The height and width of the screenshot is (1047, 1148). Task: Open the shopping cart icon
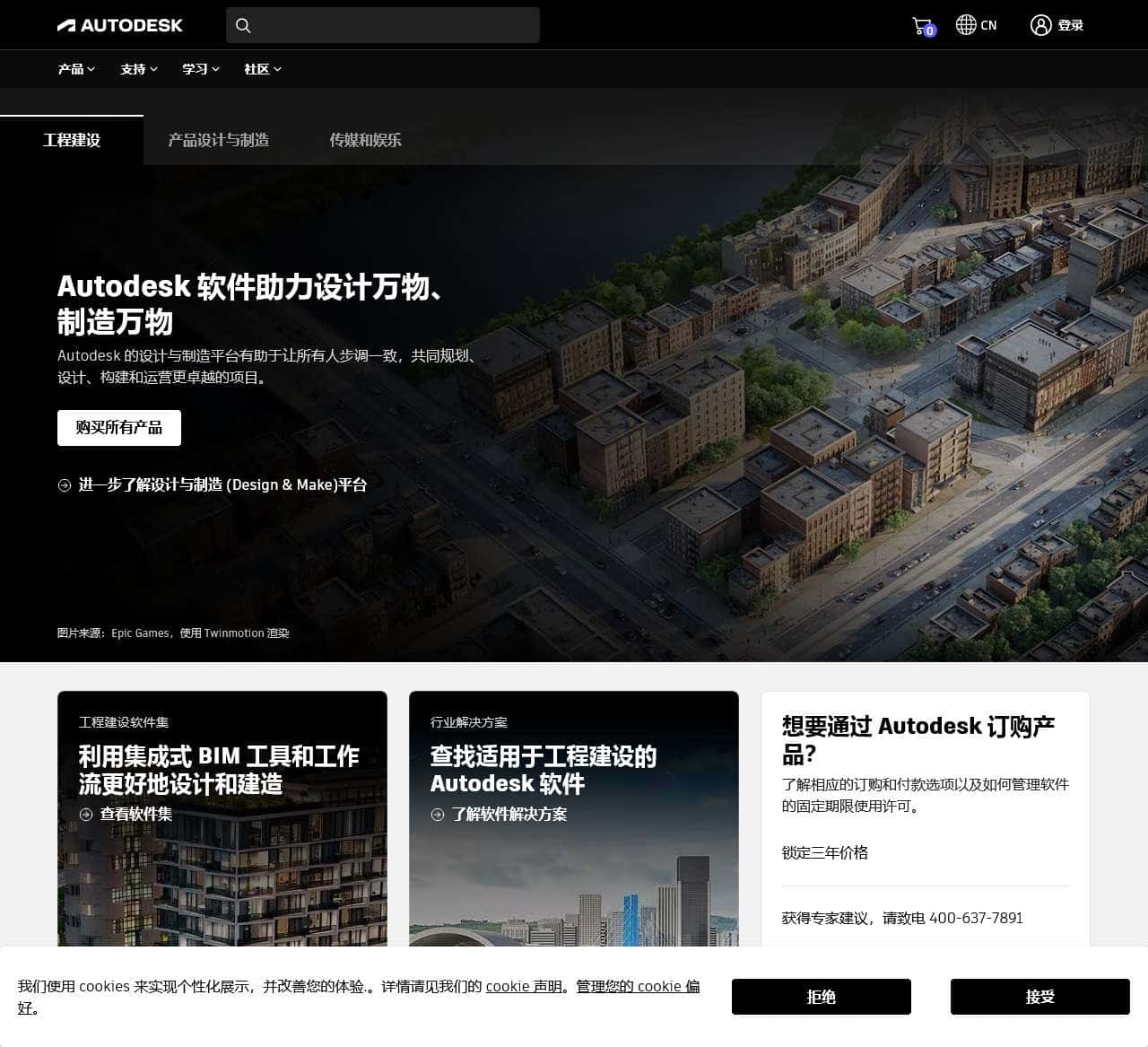coord(923,26)
